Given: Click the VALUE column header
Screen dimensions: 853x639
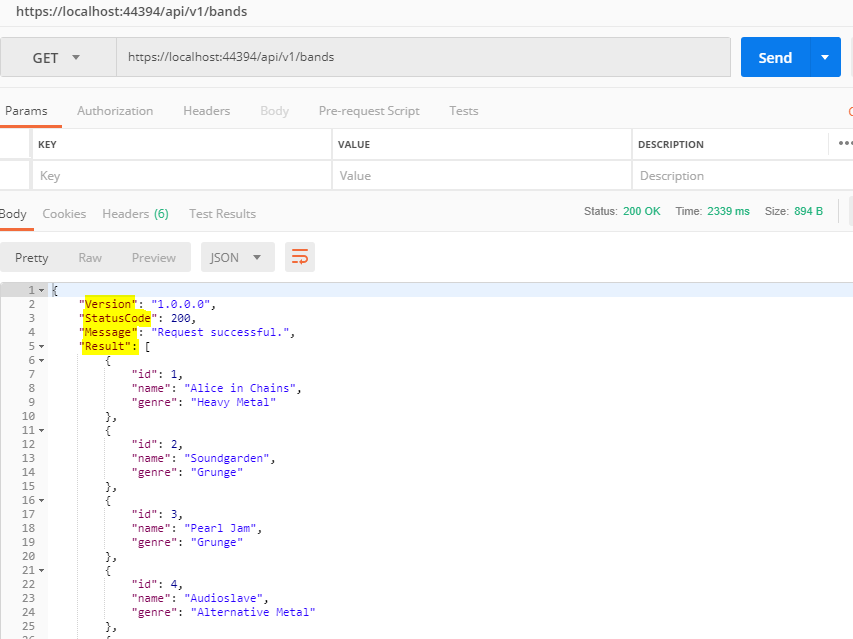Looking at the screenshot, I should (354, 145).
